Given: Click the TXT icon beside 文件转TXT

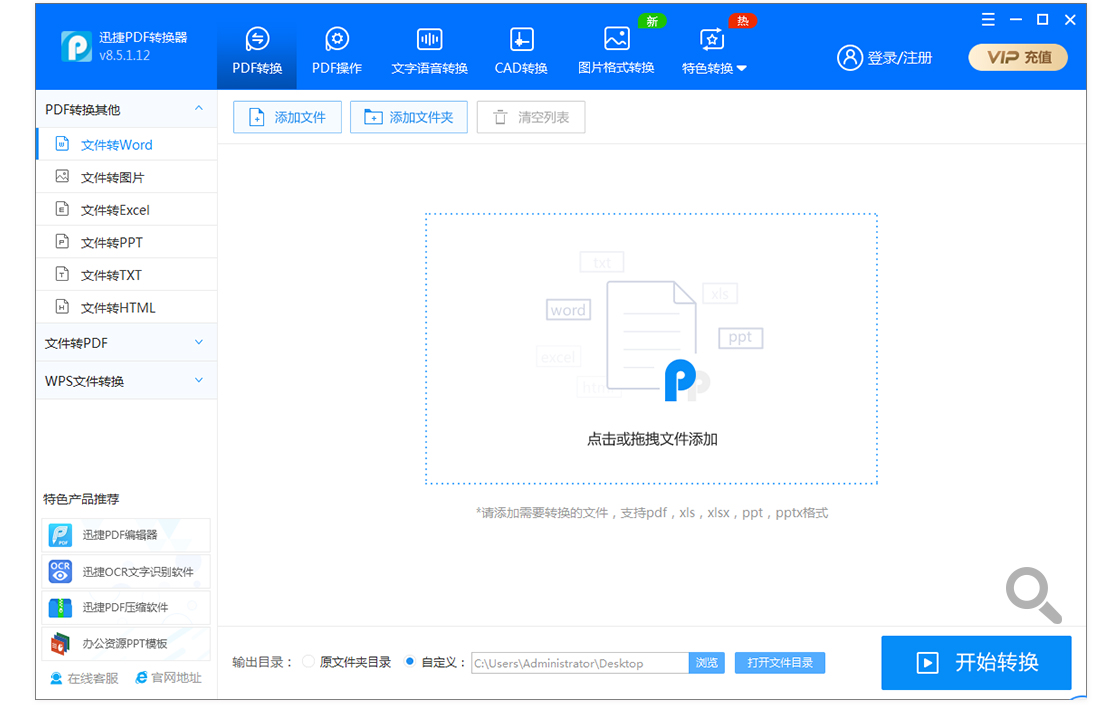Looking at the screenshot, I should click(62, 274).
